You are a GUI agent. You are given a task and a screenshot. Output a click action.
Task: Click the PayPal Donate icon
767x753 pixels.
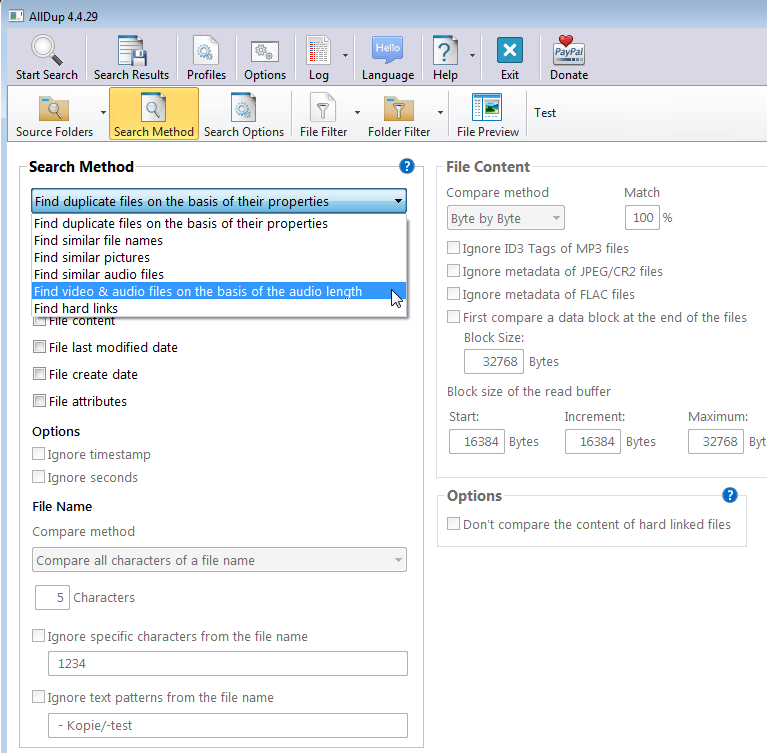click(569, 51)
